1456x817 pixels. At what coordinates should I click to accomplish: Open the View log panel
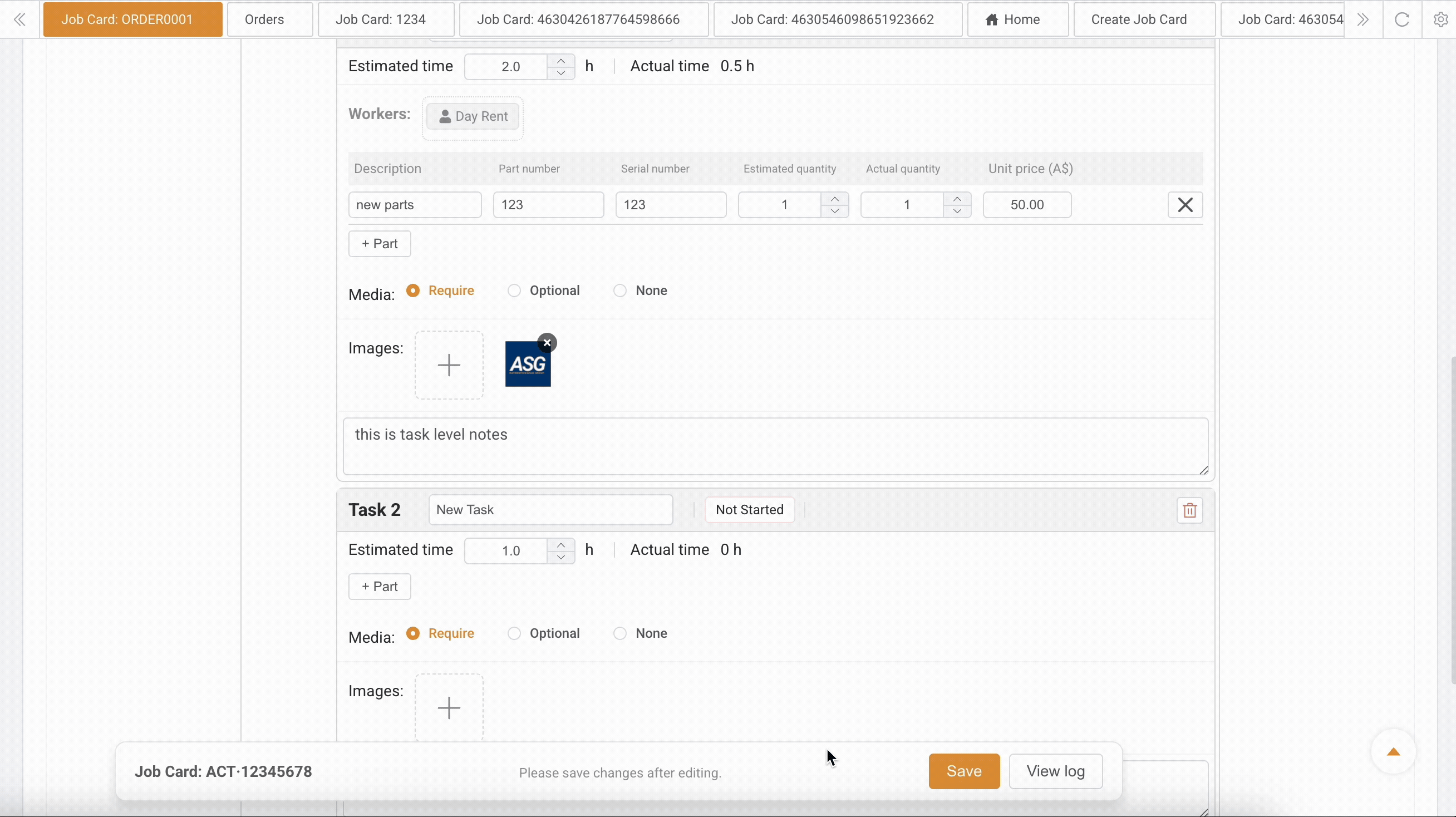[1056, 771]
